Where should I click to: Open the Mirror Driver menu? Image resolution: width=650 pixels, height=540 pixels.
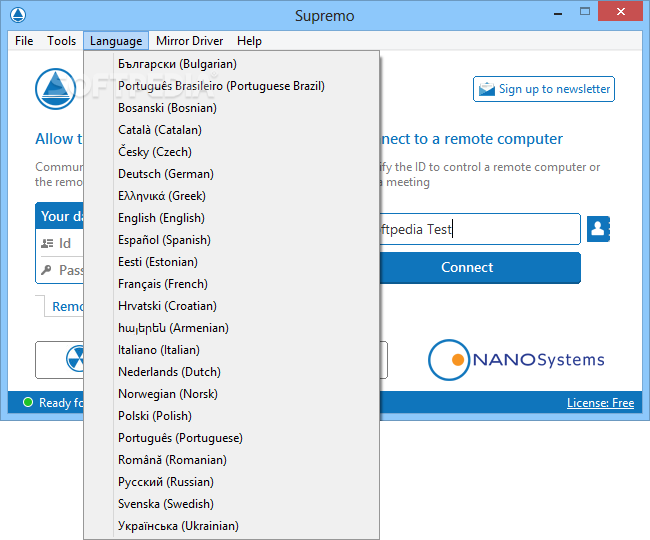[x=189, y=41]
